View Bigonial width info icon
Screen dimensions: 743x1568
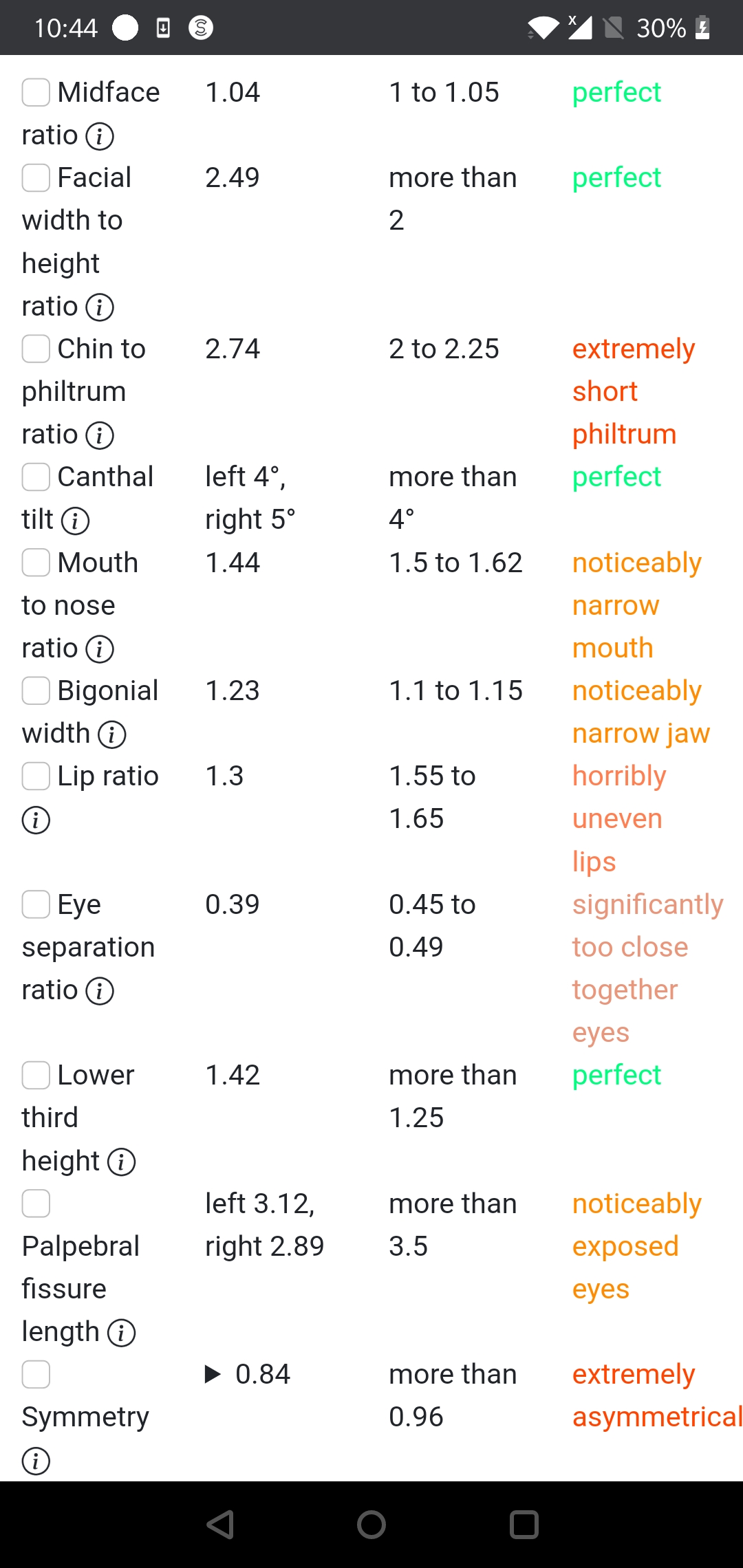[x=112, y=734]
